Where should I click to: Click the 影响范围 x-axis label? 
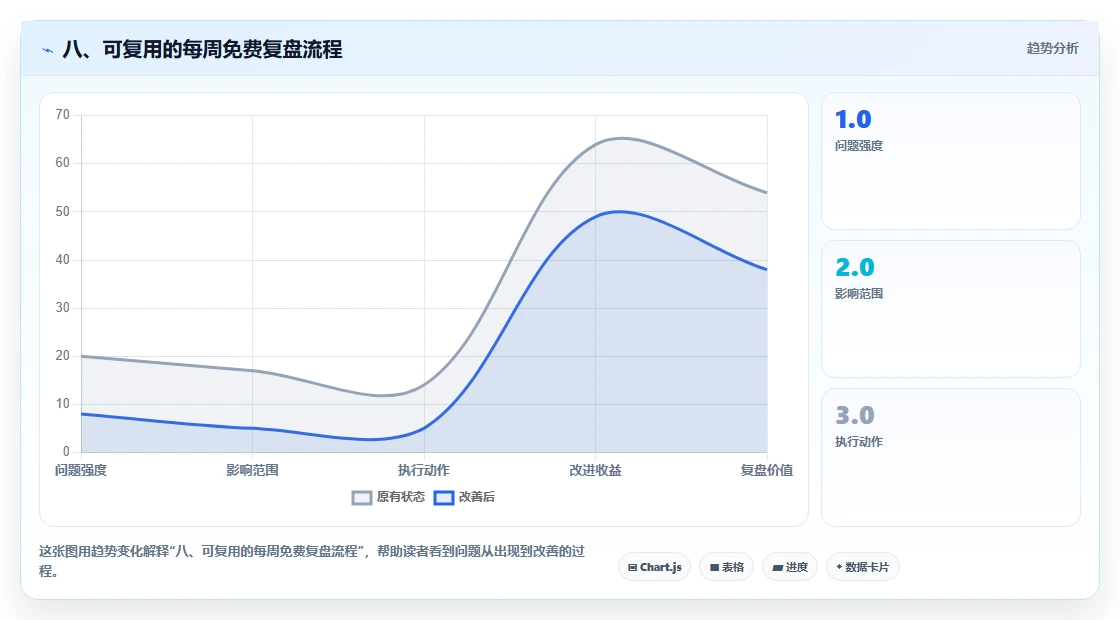tap(252, 470)
